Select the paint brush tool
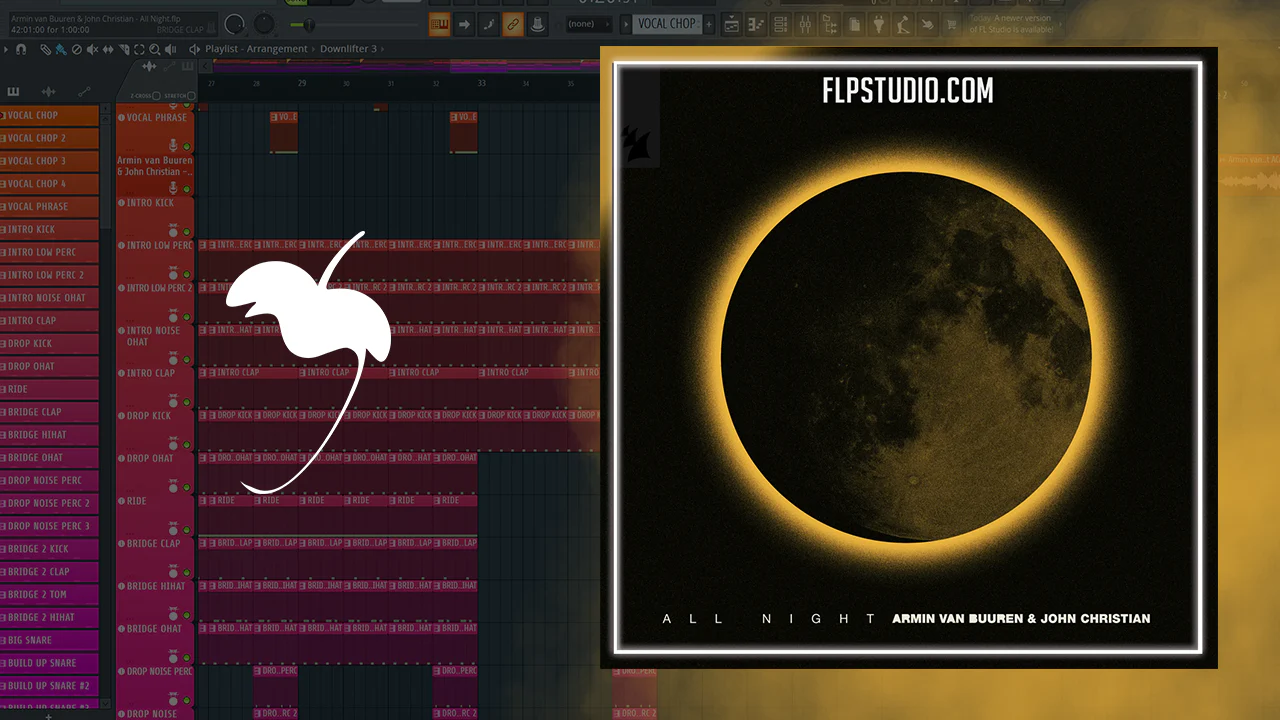This screenshot has width=1280, height=720. click(x=61, y=49)
